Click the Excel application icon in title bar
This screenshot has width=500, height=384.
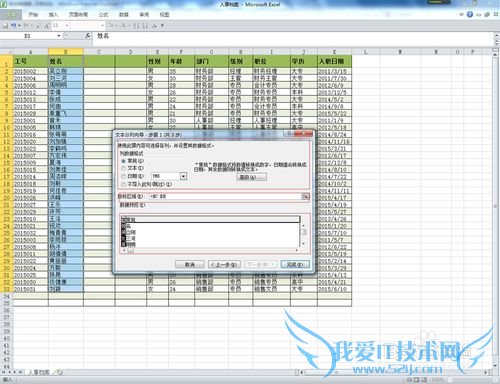pyautogui.click(x=4, y=4)
